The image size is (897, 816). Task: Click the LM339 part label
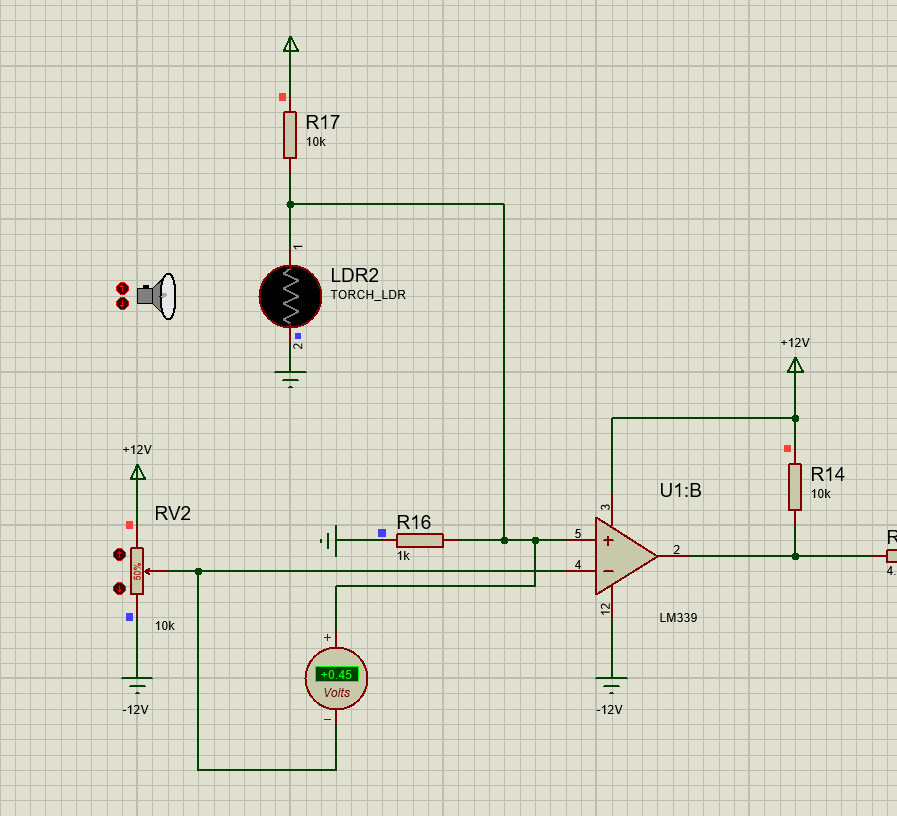click(678, 618)
